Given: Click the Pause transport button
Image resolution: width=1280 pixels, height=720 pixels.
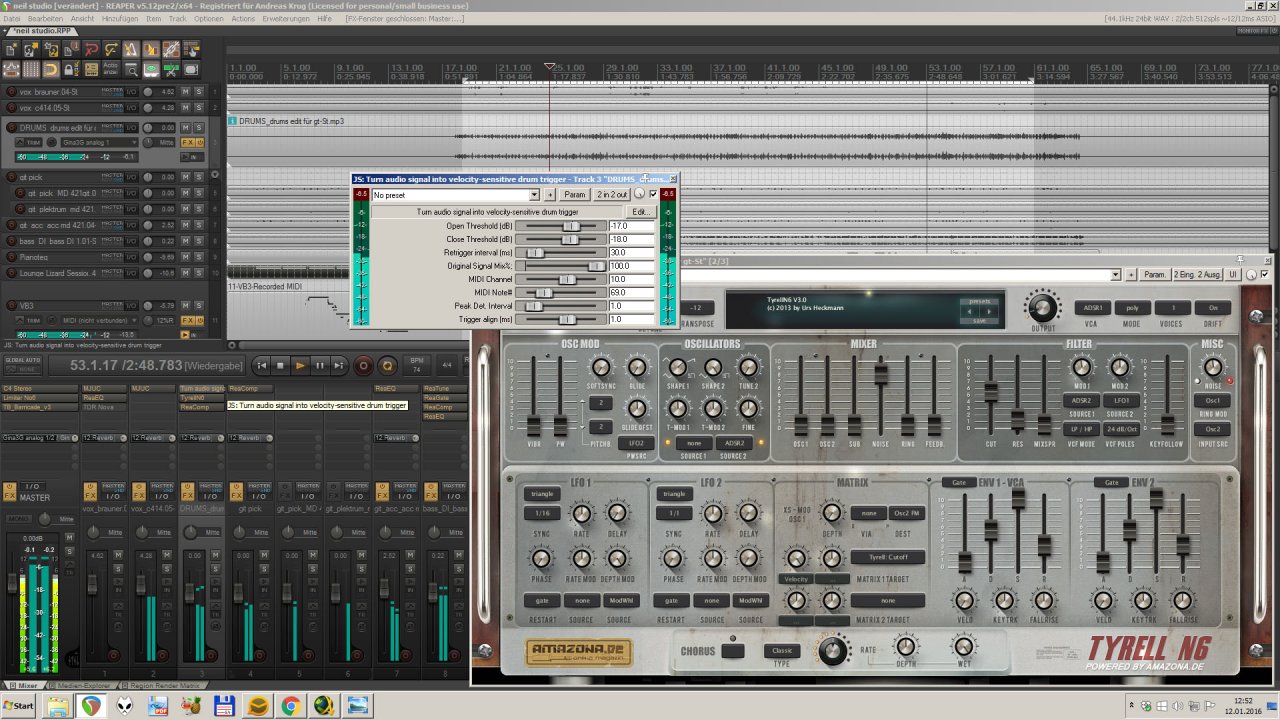Looking at the screenshot, I should click(x=320, y=366).
